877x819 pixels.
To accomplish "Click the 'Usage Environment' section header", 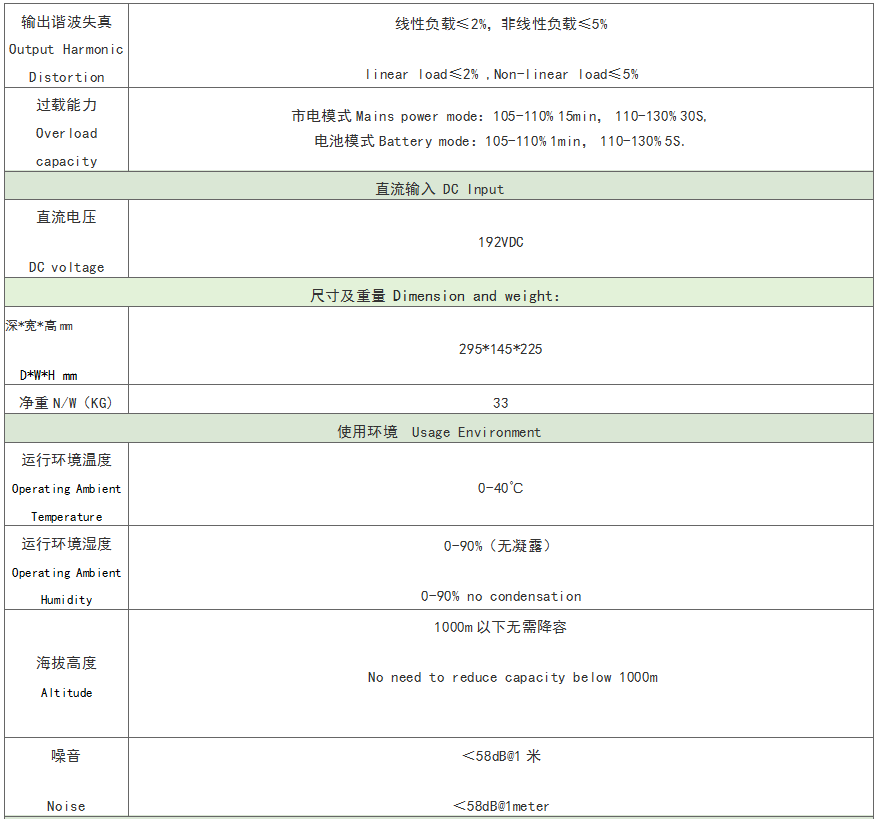I will coord(439,432).
